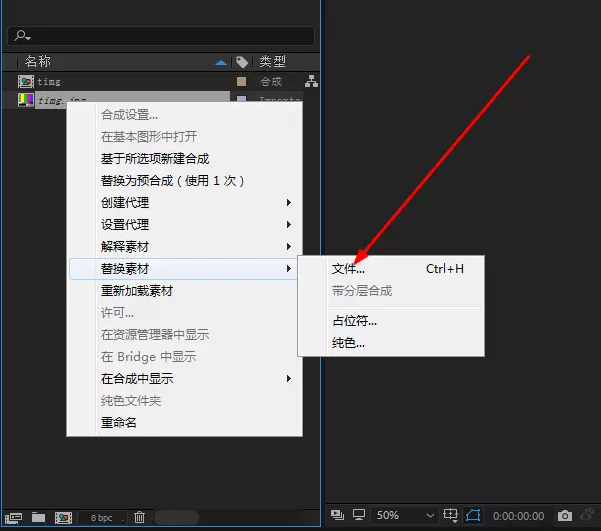The height and width of the screenshot is (531, 601).
Task: Toggle always preview this view icon
Action: click(337, 515)
